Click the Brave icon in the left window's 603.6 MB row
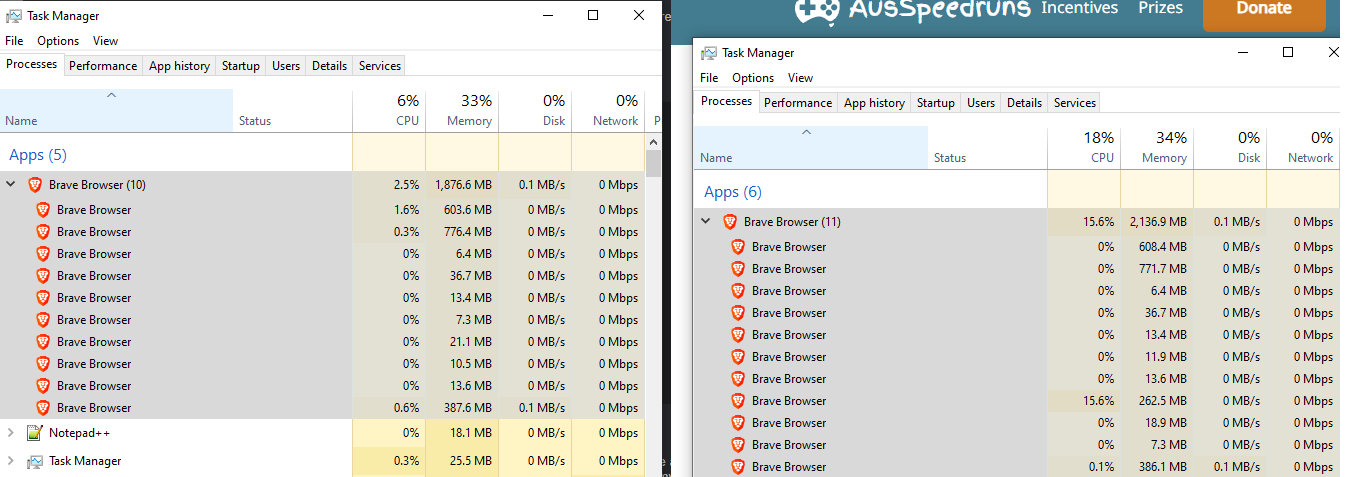 [43, 210]
